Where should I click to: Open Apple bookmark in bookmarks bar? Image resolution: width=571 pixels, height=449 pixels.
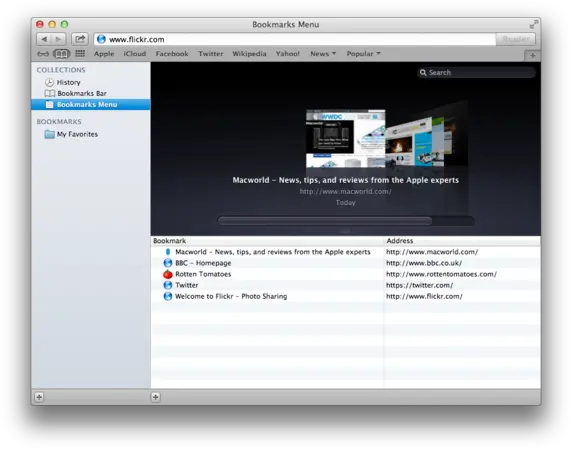click(x=104, y=54)
